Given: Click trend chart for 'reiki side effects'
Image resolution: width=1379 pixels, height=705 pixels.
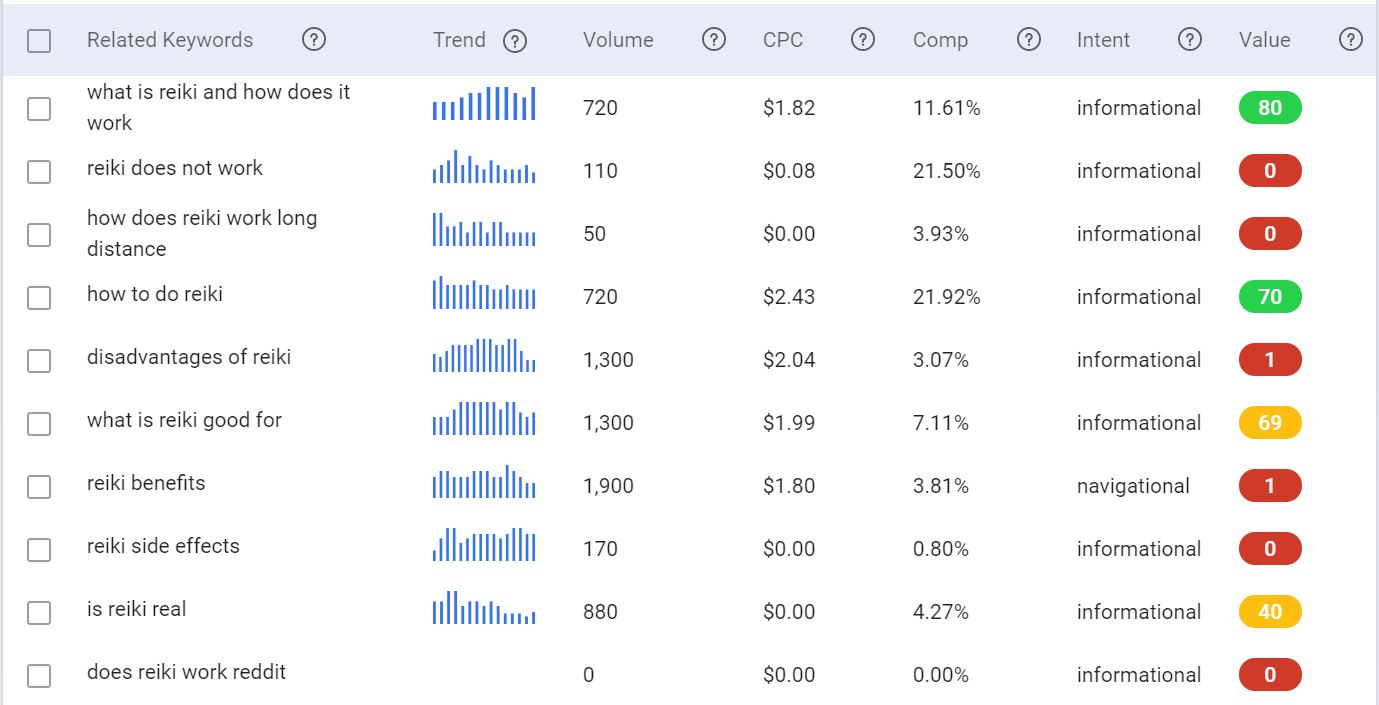Looking at the screenshot, I should point(484,544).
